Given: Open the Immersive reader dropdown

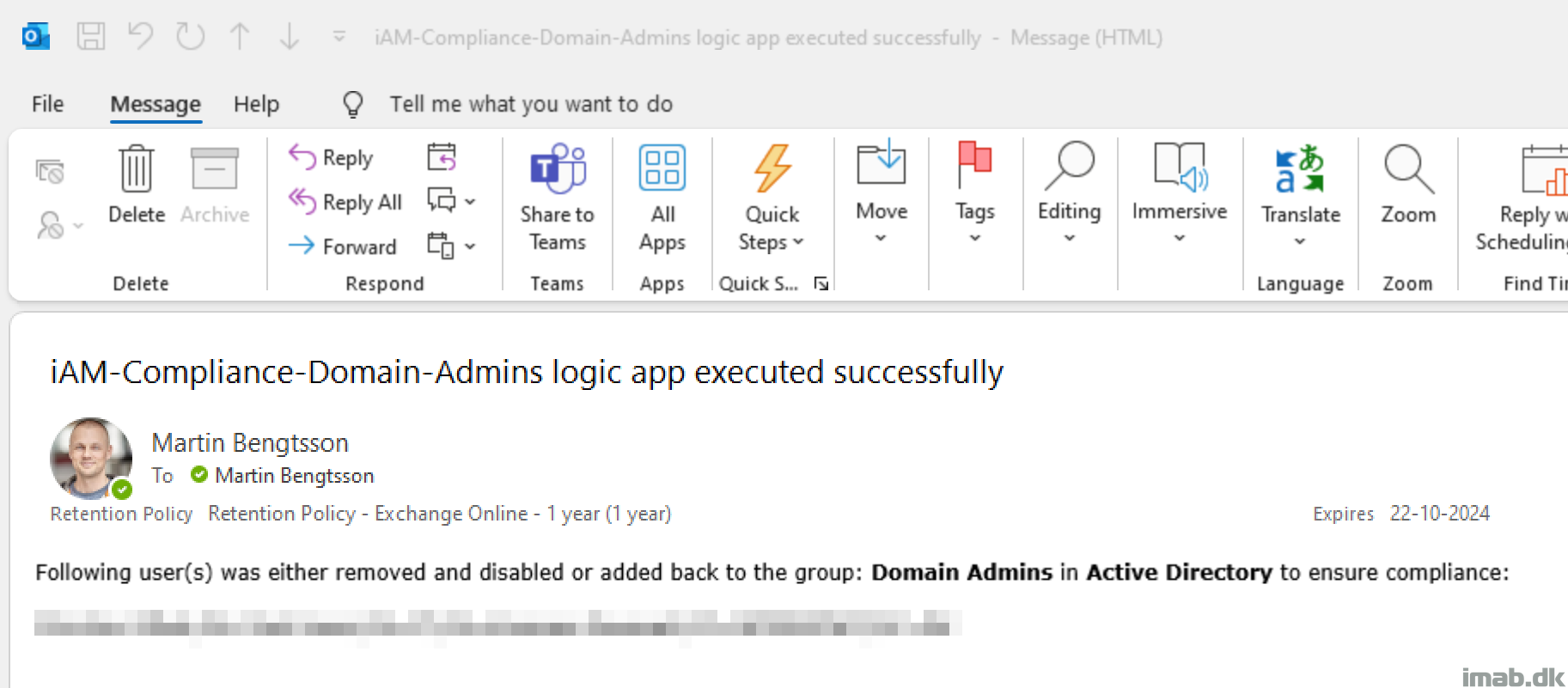Looking at the screenshot, I should point(1180,194).
